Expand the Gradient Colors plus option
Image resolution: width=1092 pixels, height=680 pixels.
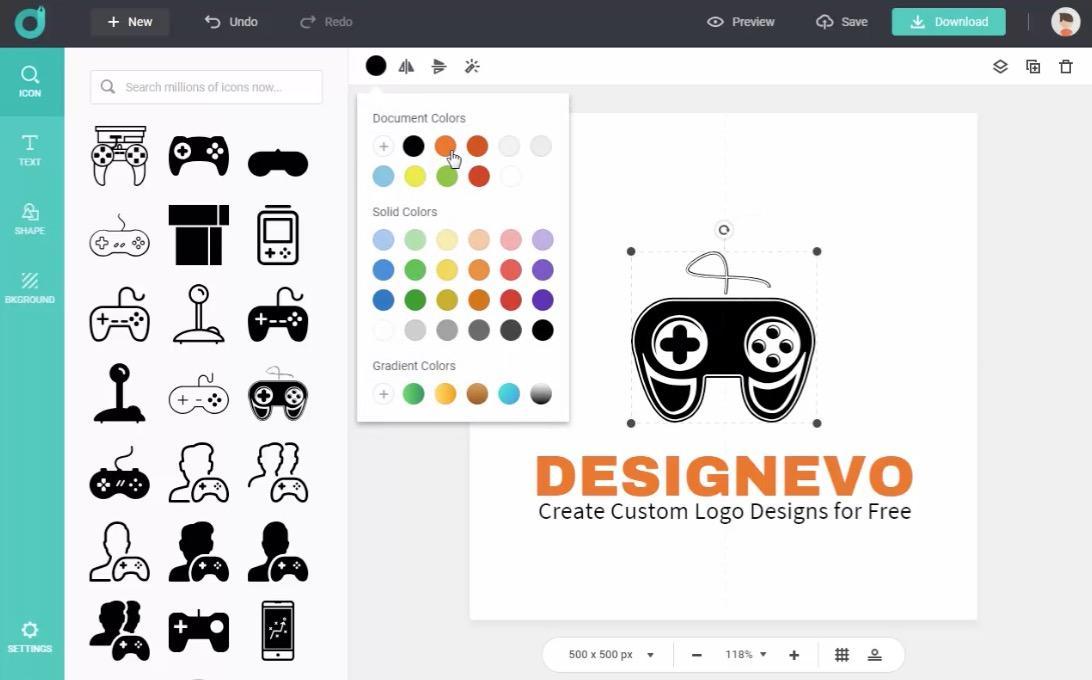click(383, 393)
